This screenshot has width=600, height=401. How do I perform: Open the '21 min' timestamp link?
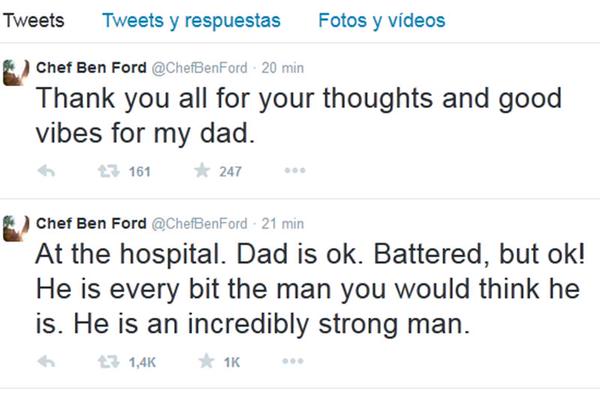(x=283, y=222)
